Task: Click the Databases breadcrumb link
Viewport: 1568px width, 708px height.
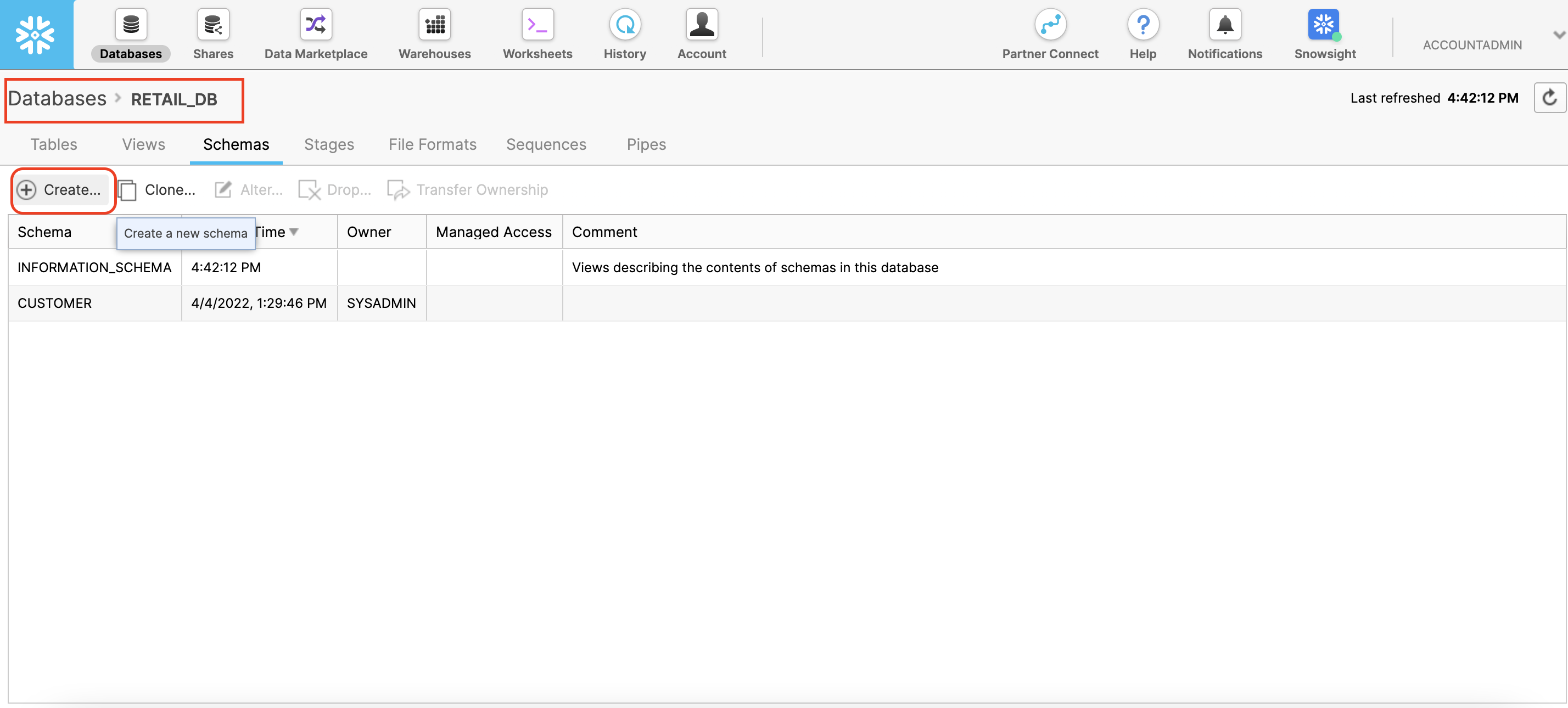Action: (x=57, y=99)
